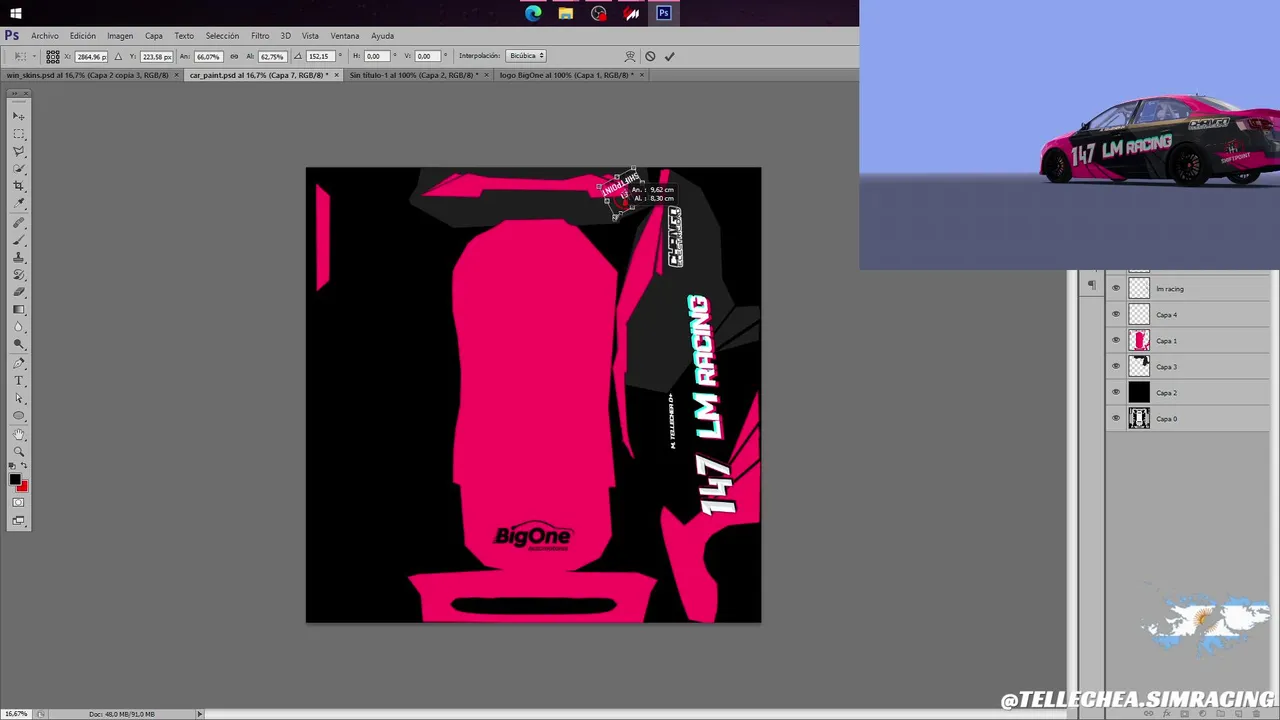Commit the transform with the checkmark
This screenshot has height=720, width=1280.
coord(669,56)
